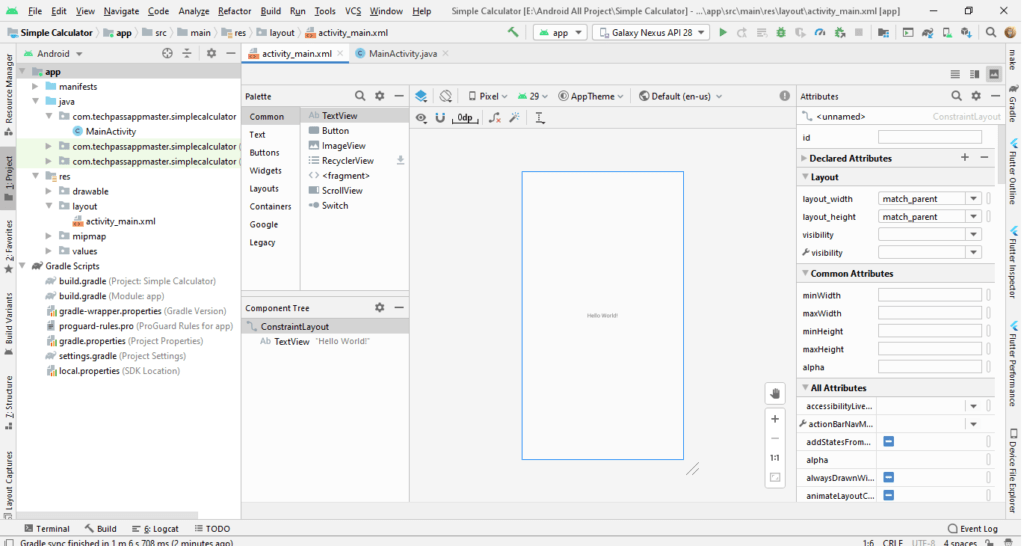1024x546 pixels.
Task: Collapse the Common Attributes section
Action: pyautogui.click(x=805, y=273)
